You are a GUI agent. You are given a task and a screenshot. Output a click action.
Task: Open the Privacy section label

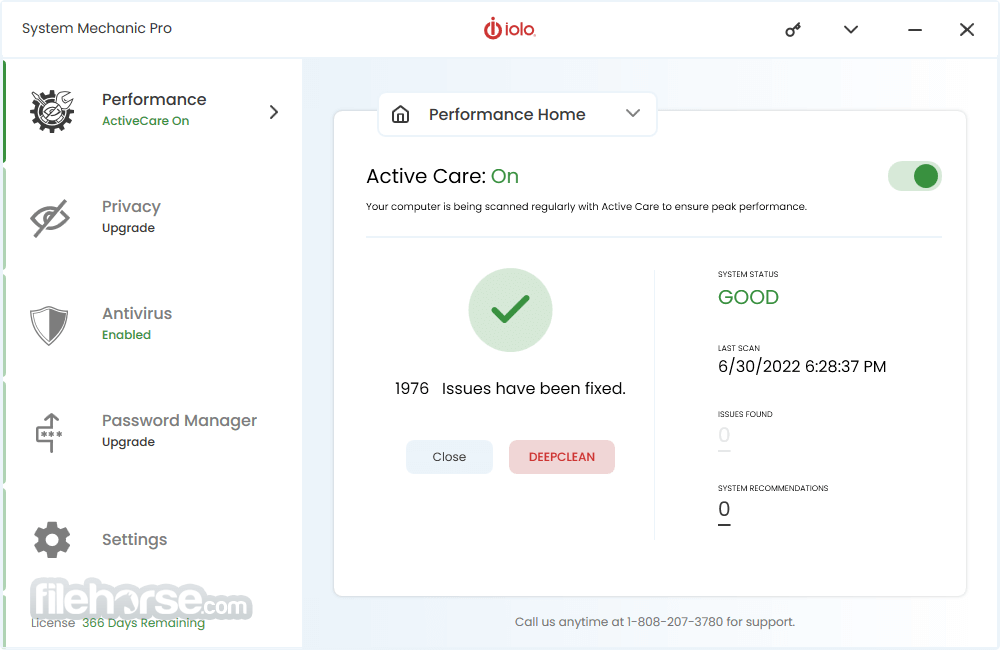tap(131, 207)
